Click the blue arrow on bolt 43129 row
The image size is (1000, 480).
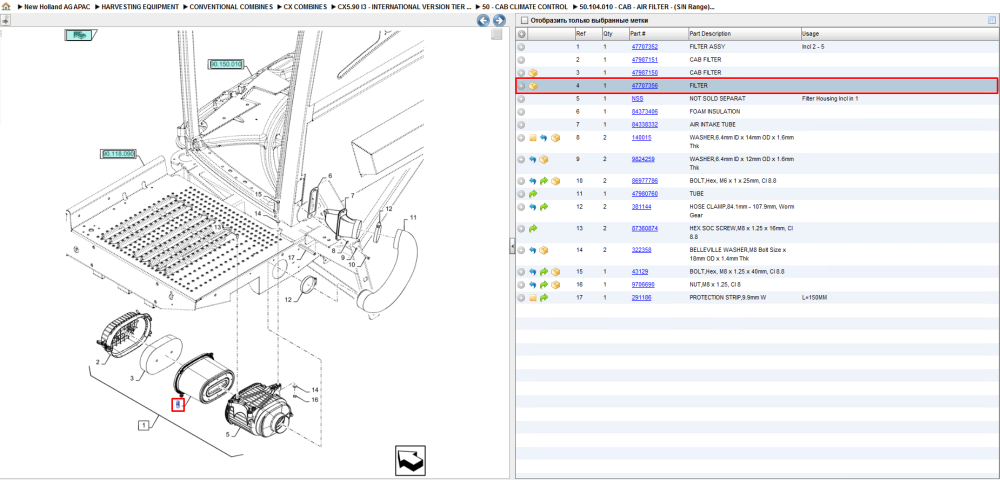[x=533, y=272]
